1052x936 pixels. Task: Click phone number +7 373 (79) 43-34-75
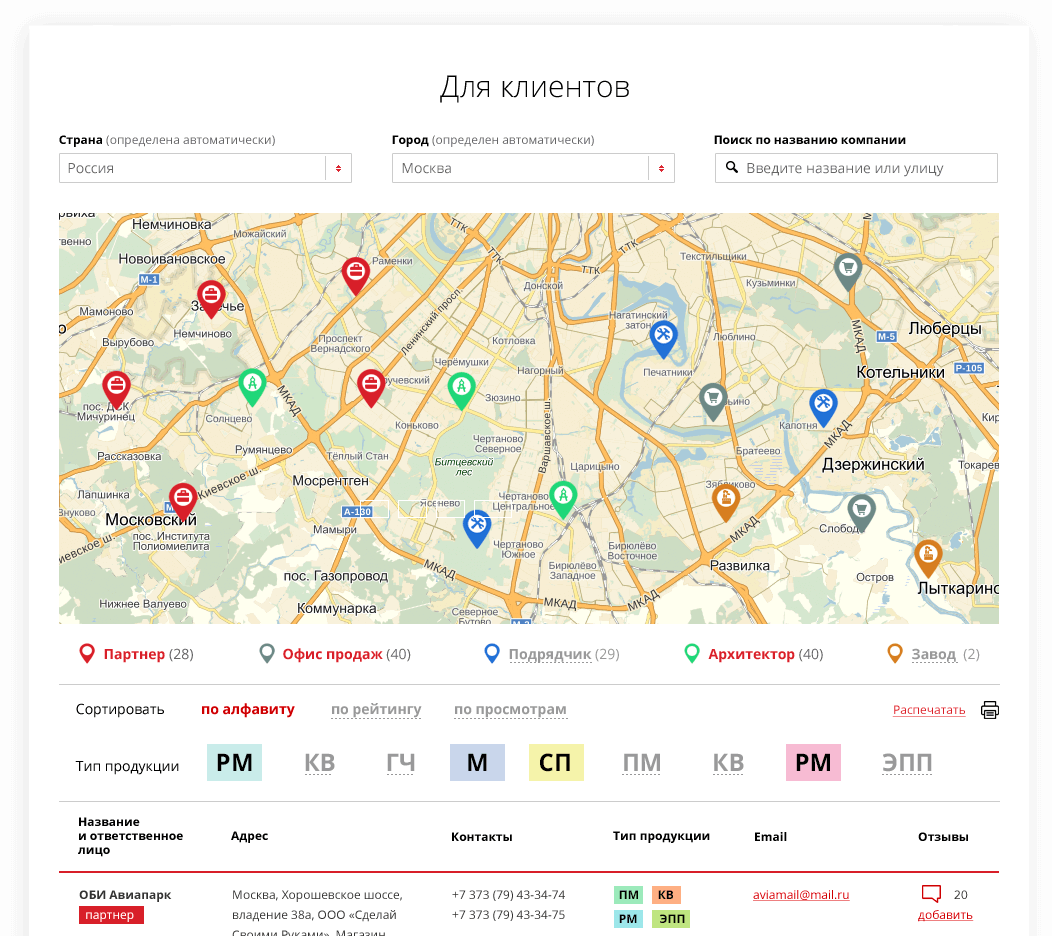[508, 915]
